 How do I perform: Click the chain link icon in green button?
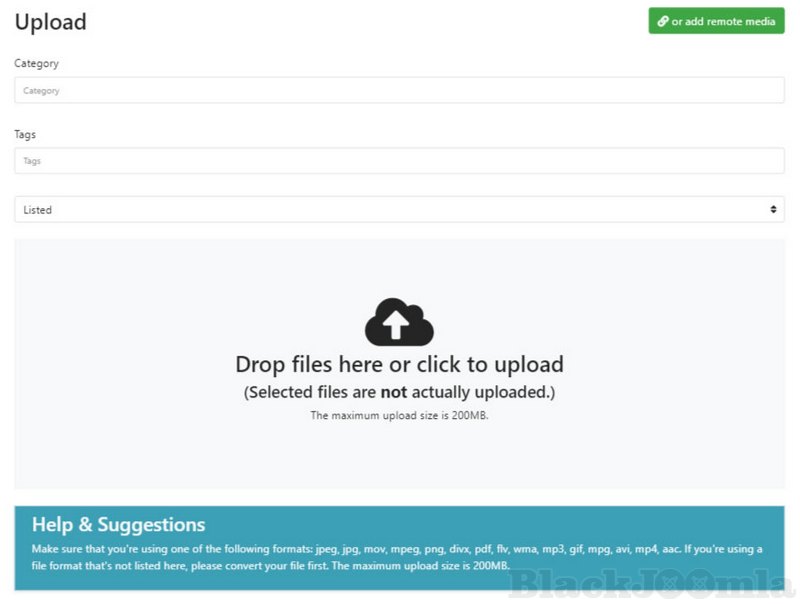coord(662,21)
